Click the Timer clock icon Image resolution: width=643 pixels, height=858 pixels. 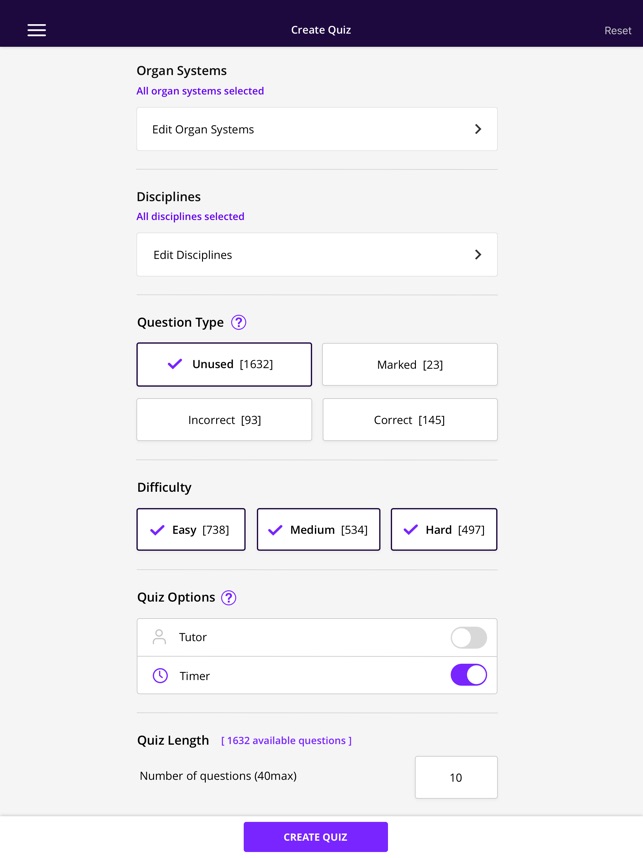point(159,675)
